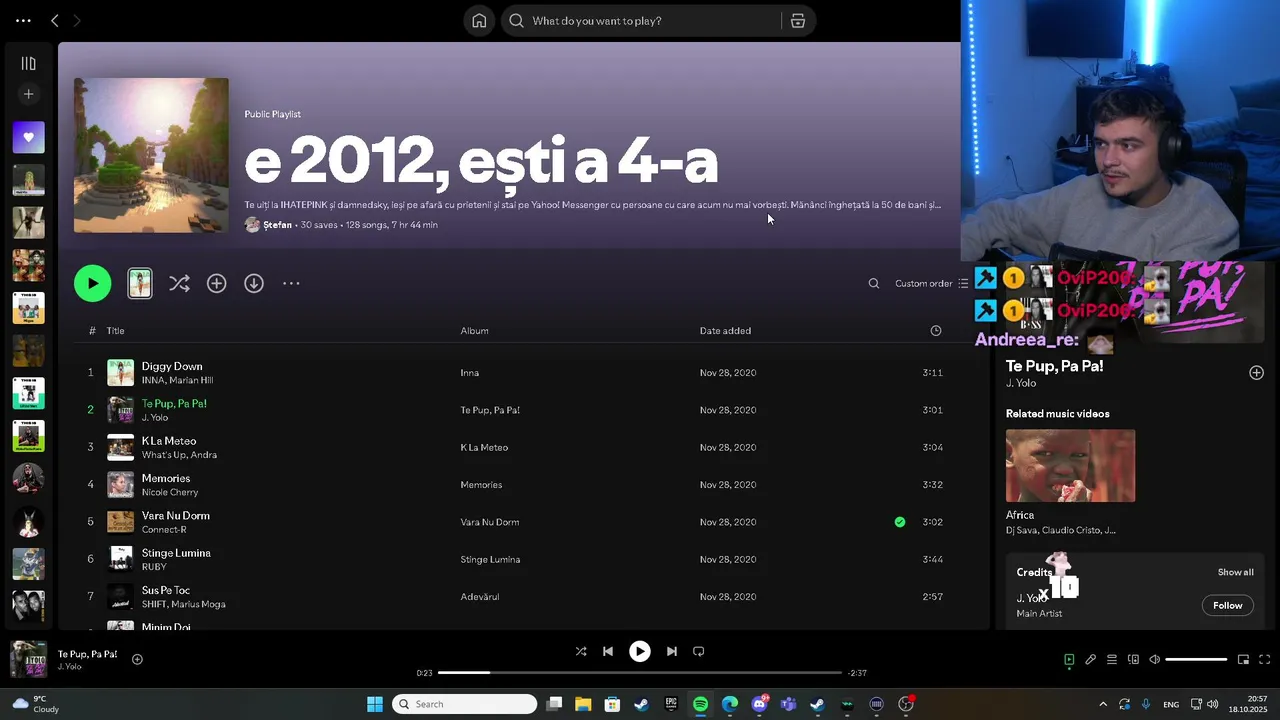Open the Memories album link
The height and width of the screenshot is (720, 1280).
[x=481, y=484]
